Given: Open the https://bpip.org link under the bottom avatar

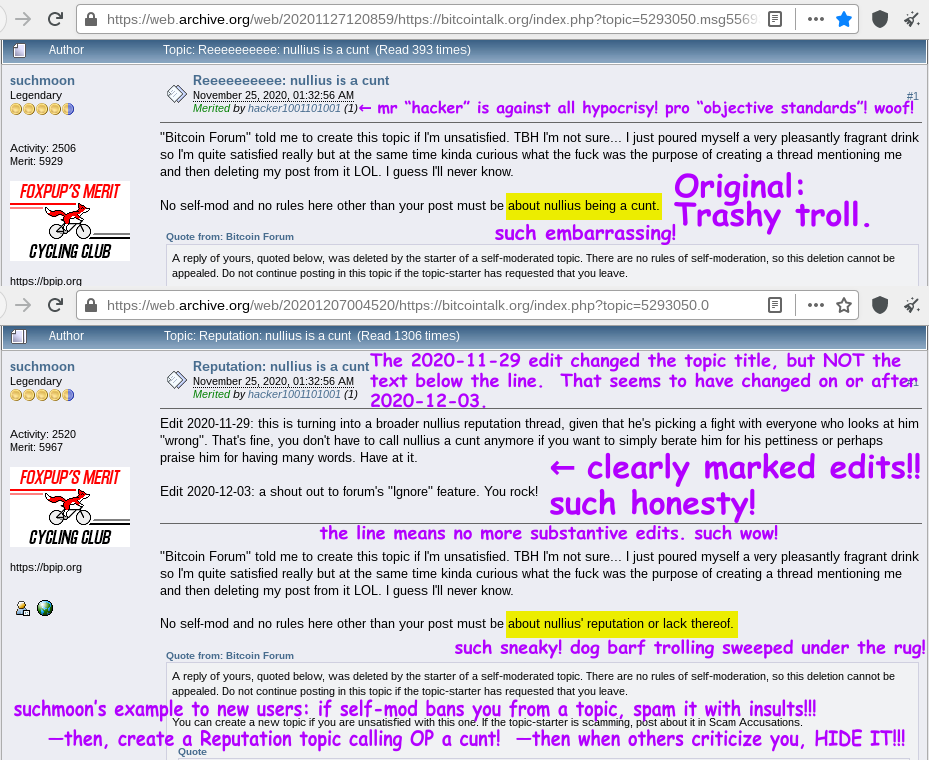Looking at the screenshot, I should 46,567.
